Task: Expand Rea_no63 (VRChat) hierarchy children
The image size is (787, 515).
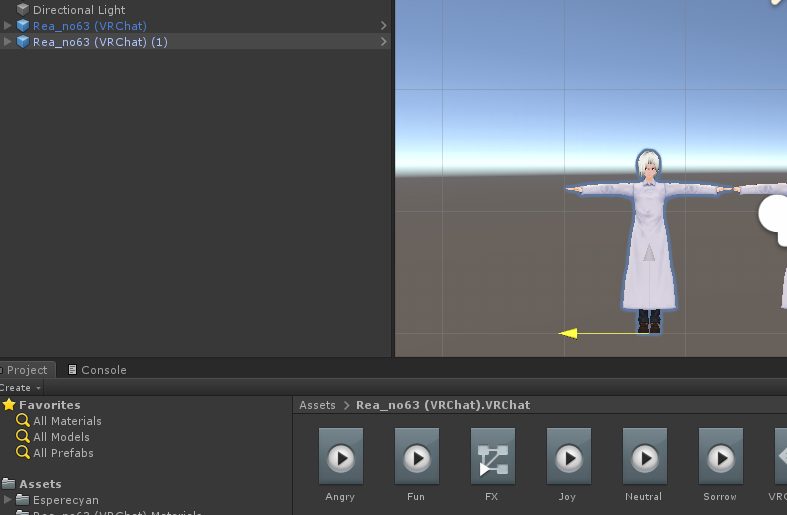Action: (x=8, y=26)
